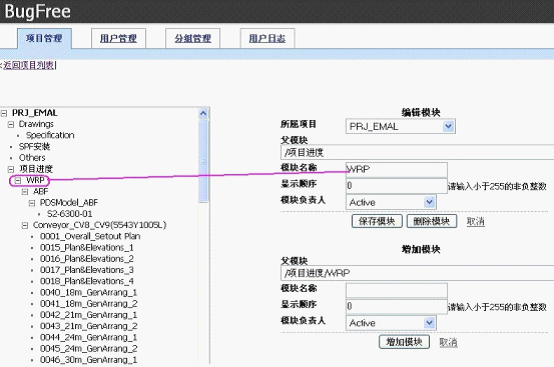This screenshot has width=554, height=367.
Task: Select the Specification tree item
Action: [50, 135]
